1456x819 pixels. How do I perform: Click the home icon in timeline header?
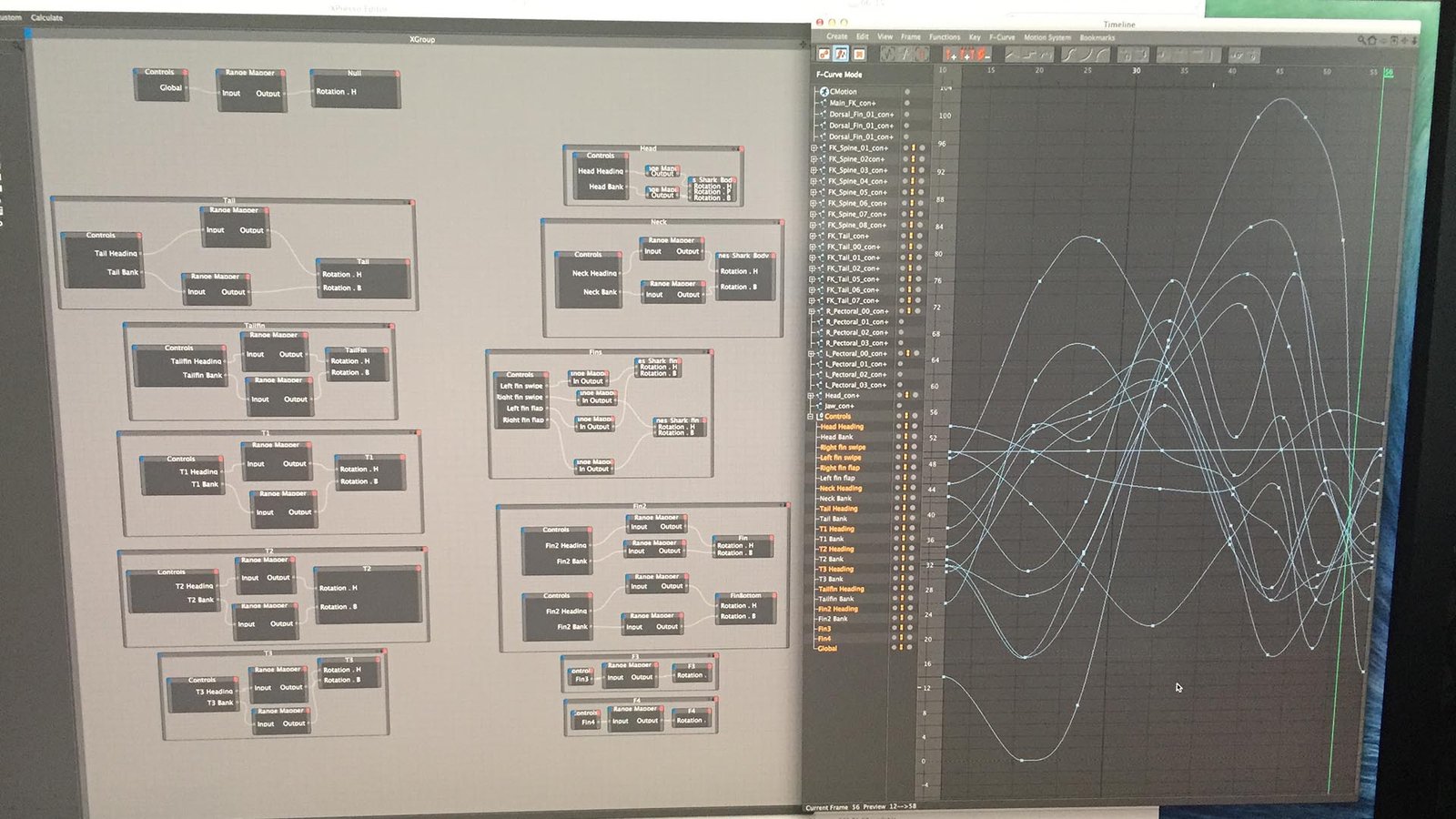pos(1373,40)
